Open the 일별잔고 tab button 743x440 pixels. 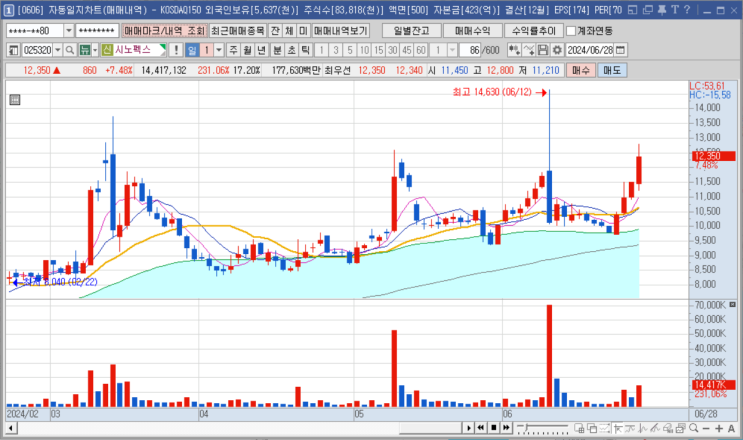[411, 31]
